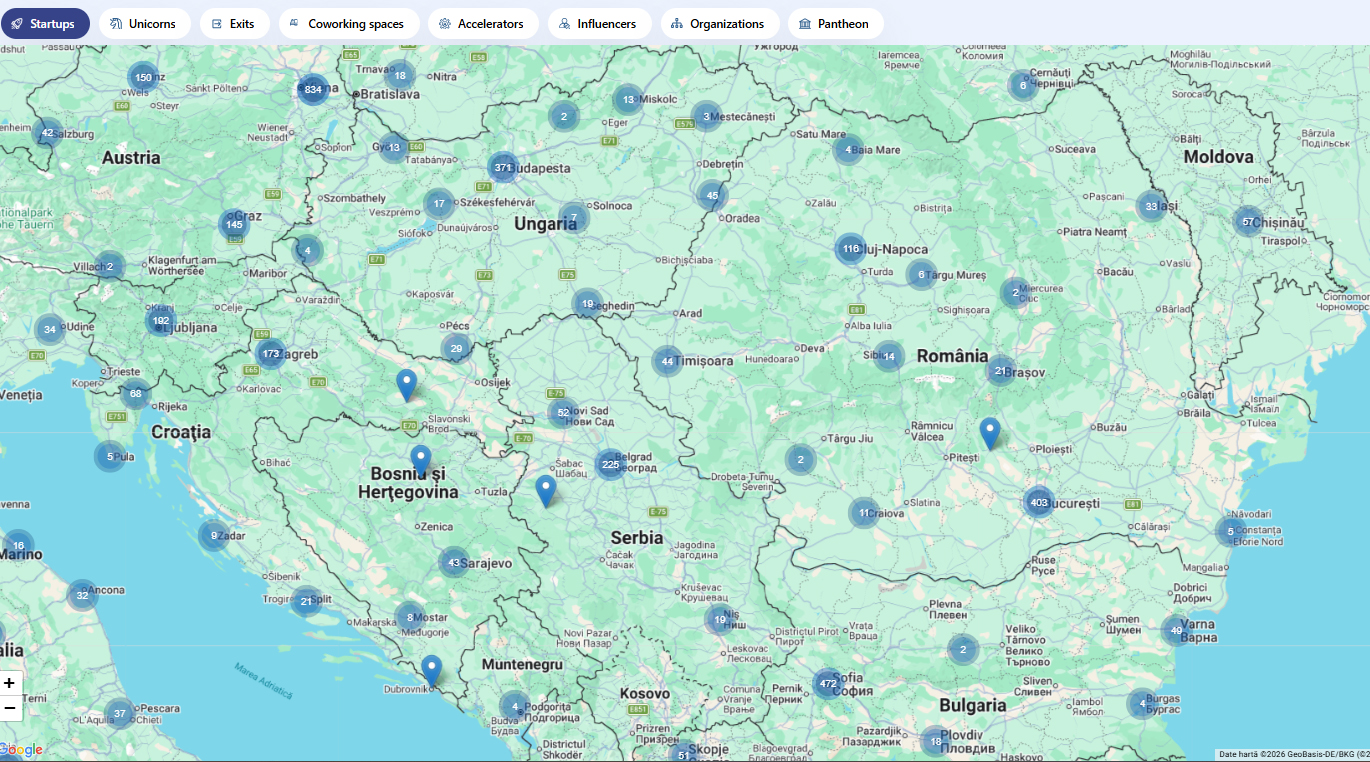Screen dimensions: 1370x762
Task: Click the map pin near Dubrovnik
Action: coord(431,668)
